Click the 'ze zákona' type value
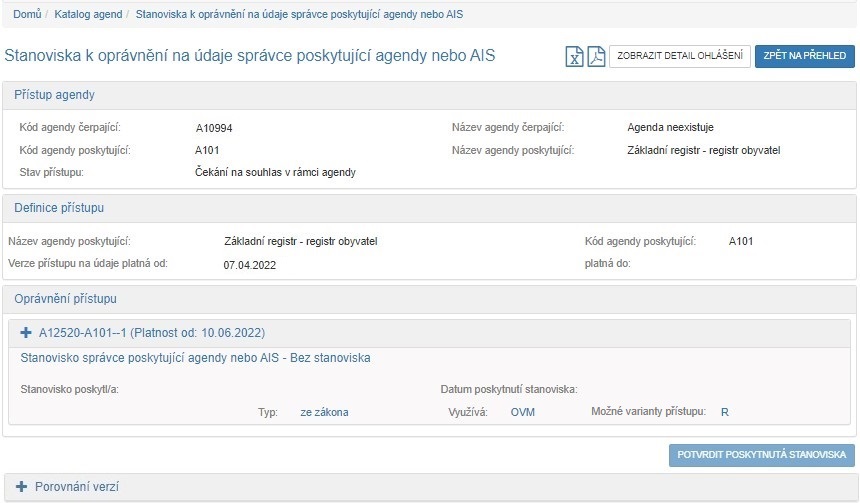 324,412
